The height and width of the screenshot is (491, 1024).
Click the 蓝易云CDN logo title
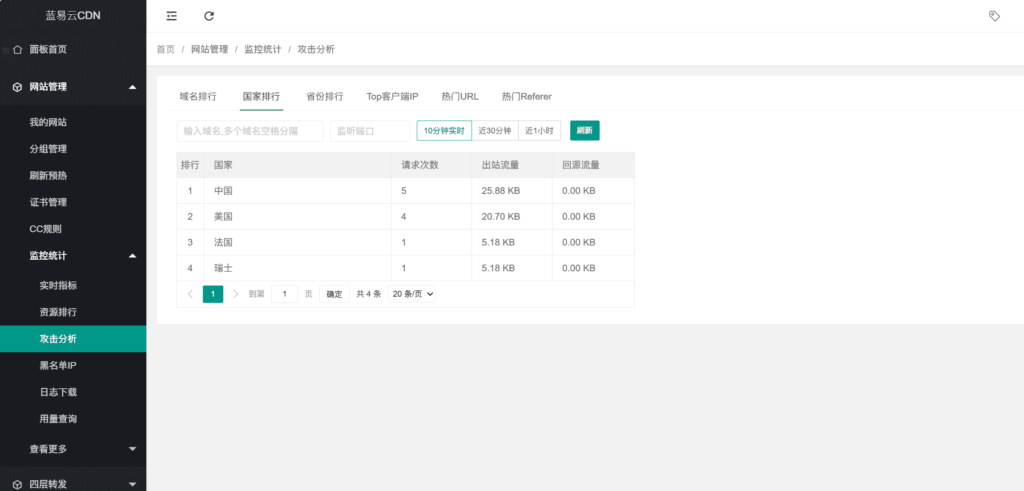coord(73,16)
